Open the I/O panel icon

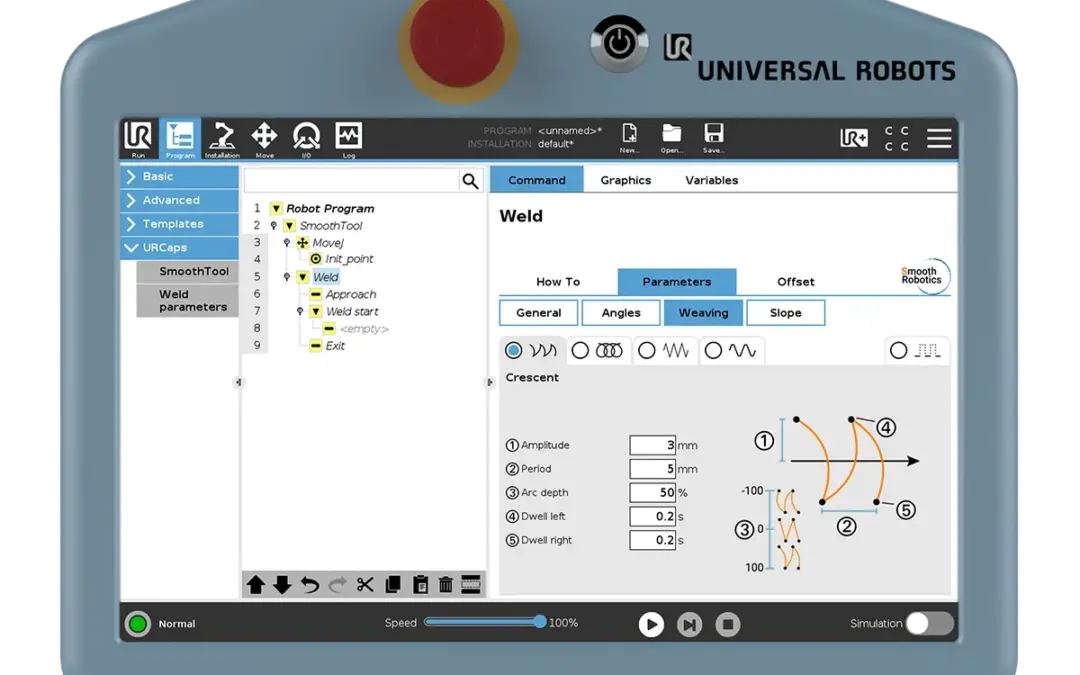tap(306, 138)
